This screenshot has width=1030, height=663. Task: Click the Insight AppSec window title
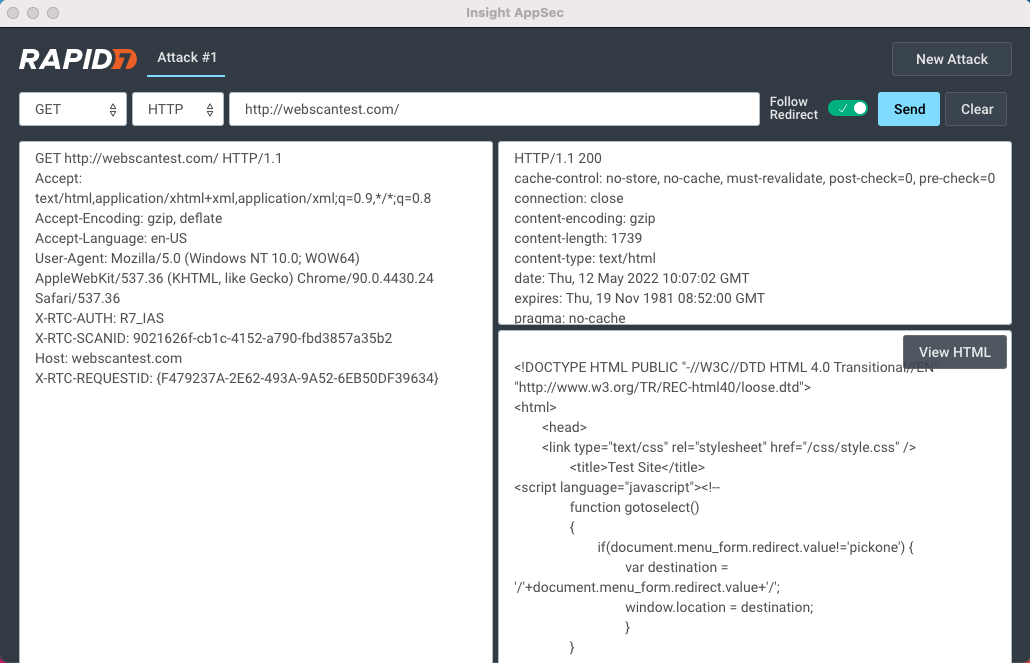pyautogui.click(x=515, y=13)
